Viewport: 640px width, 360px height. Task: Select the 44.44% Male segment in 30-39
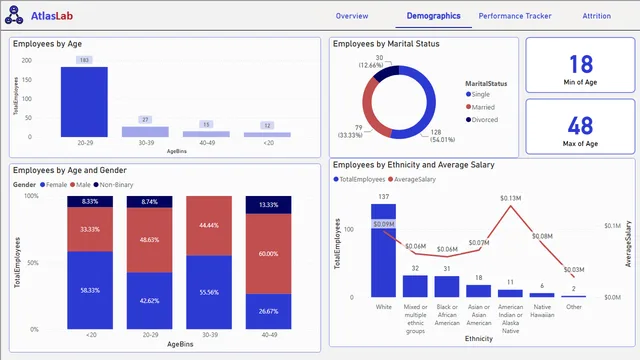pyautogui.click(x=209, y=226)
